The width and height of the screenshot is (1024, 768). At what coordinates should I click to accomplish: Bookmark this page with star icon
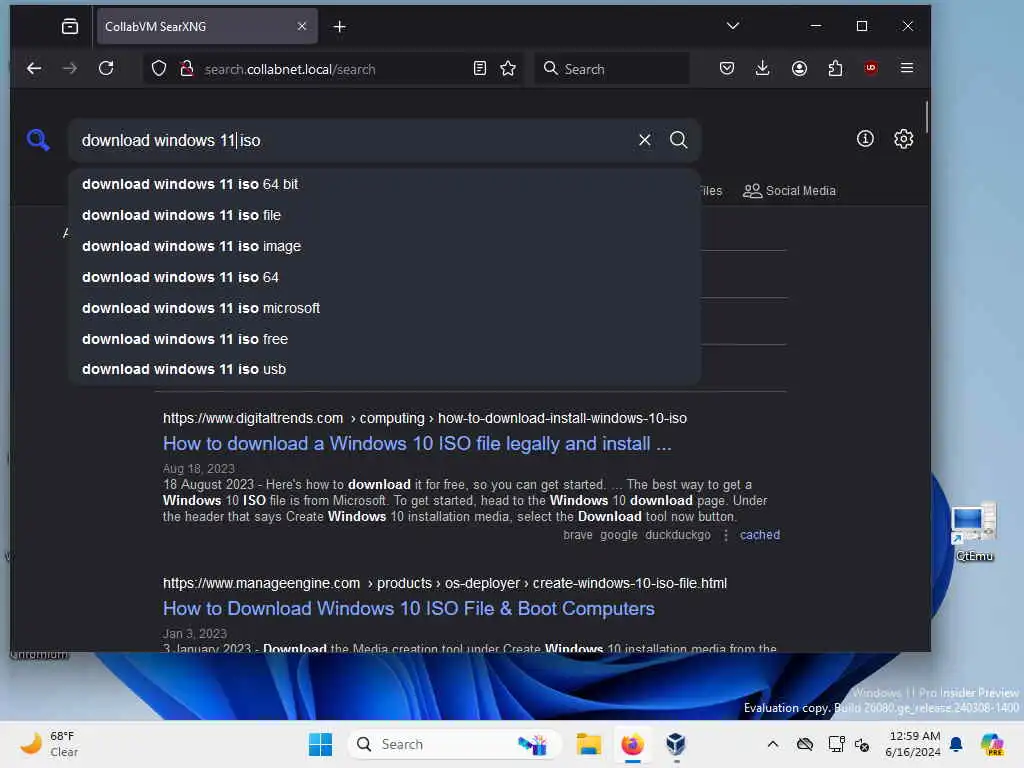tap(508, 69)
